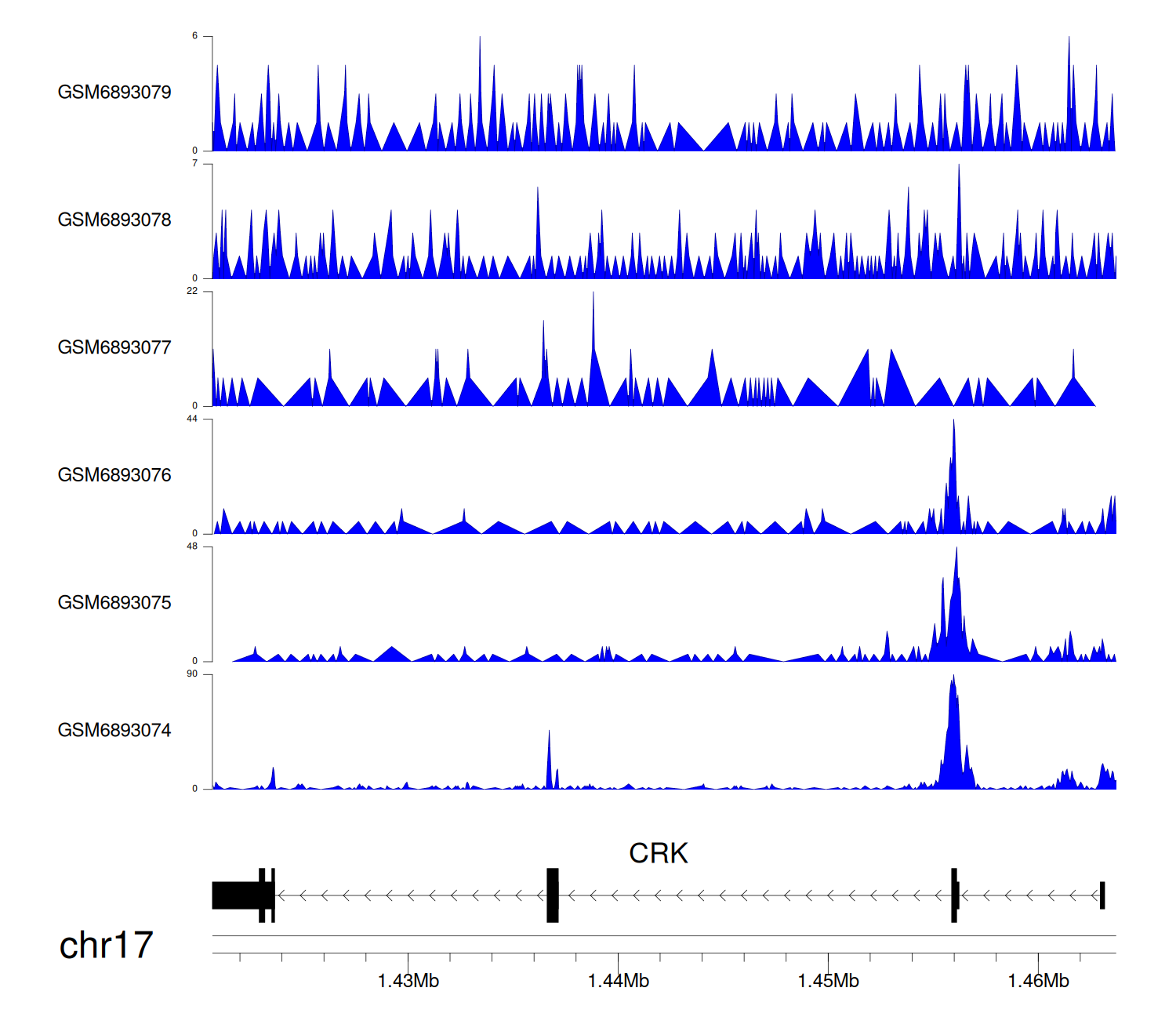This screenshot has width=1176, height=1035.
Task: Click the large leftmost CRK exon block
Action: coord(235,895)
